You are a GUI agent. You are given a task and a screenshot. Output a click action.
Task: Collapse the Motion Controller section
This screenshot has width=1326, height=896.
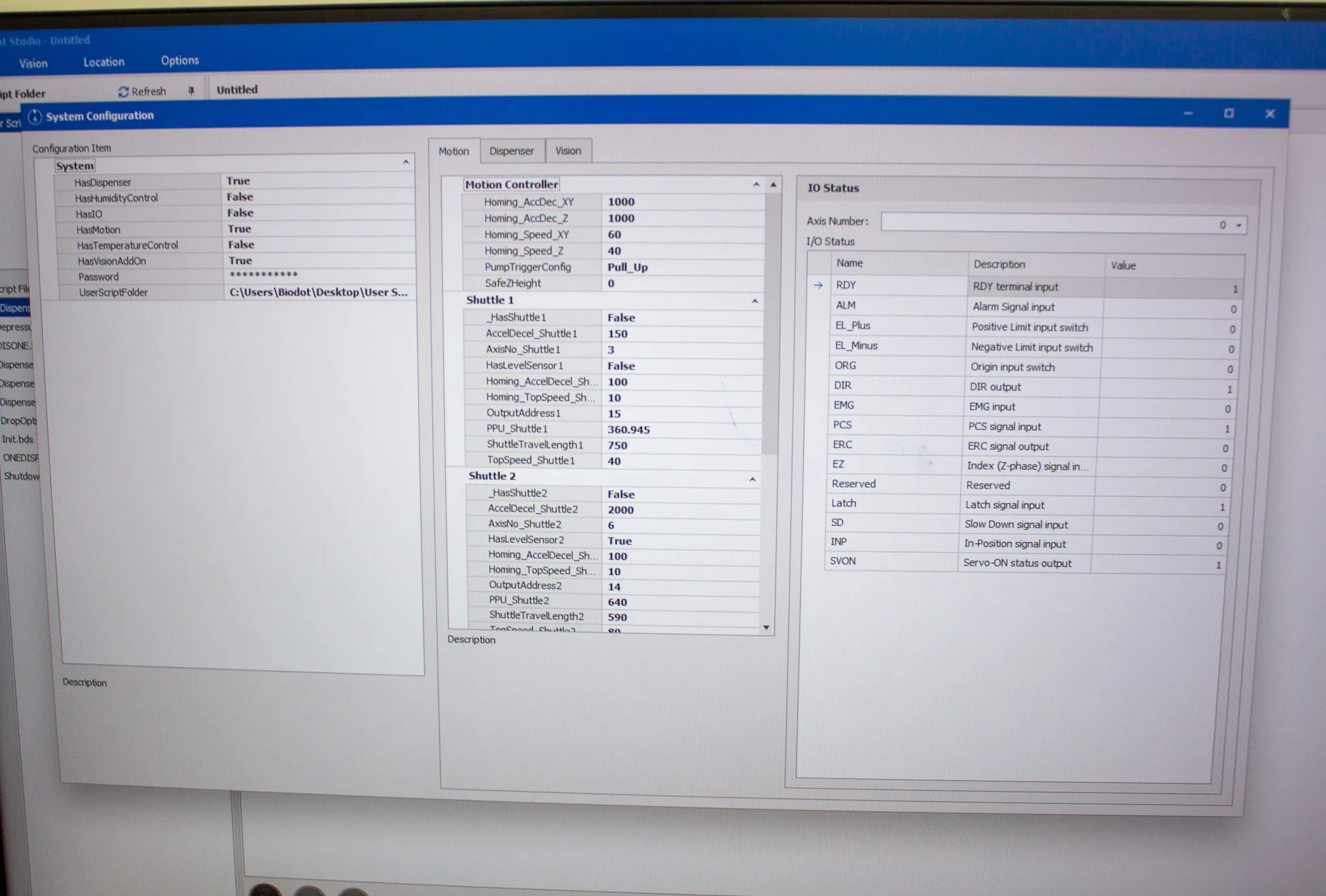tap(756, 185)
